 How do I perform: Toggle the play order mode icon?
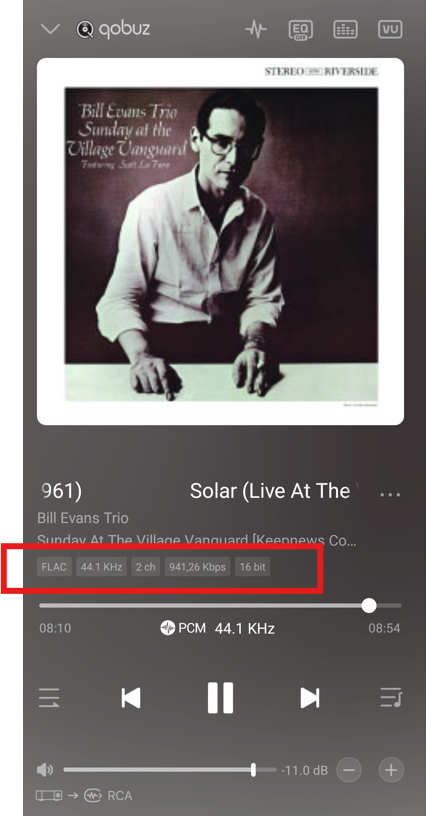[49, 698]
